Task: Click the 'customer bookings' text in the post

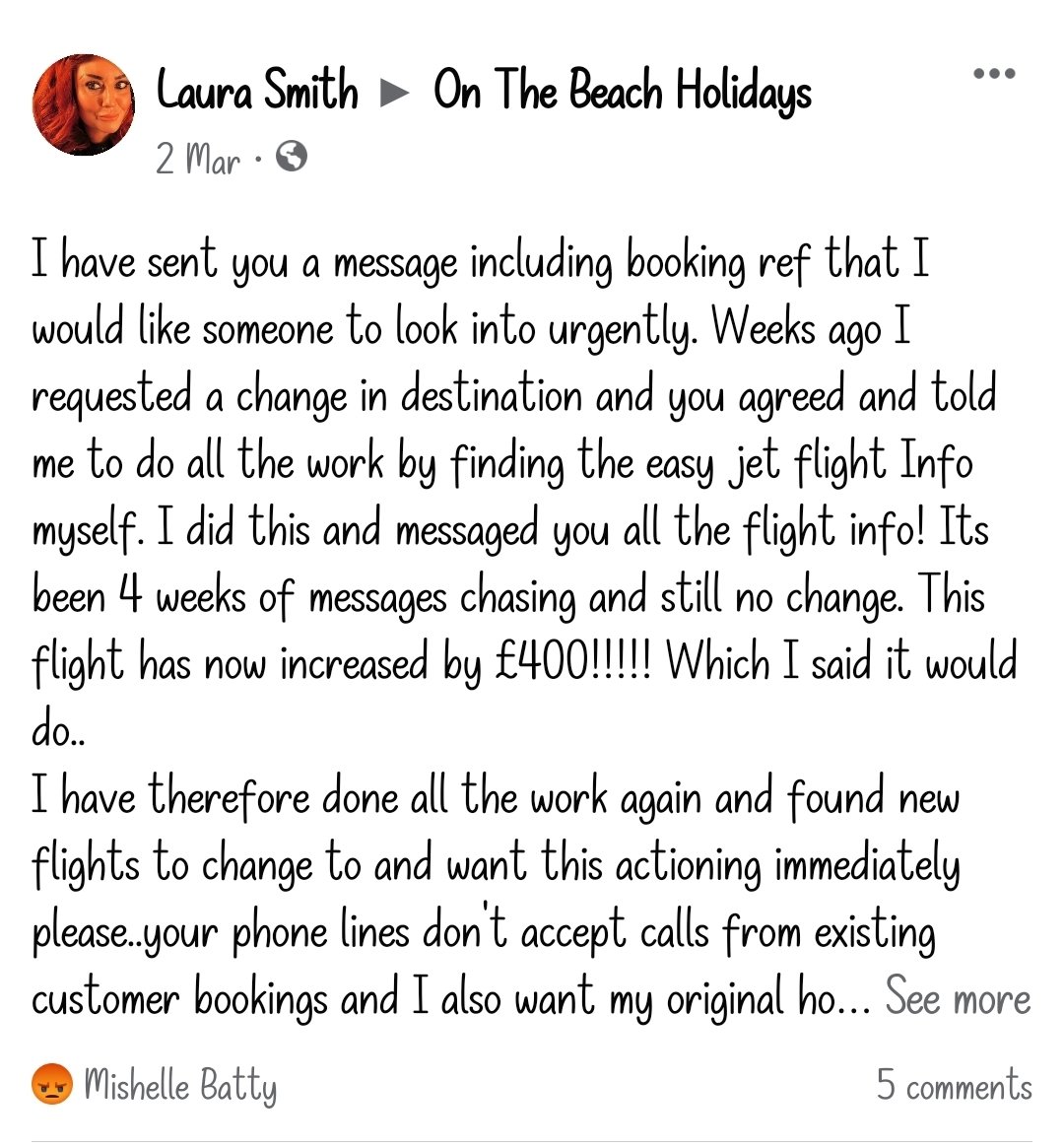Action: (x=179, y=999)
